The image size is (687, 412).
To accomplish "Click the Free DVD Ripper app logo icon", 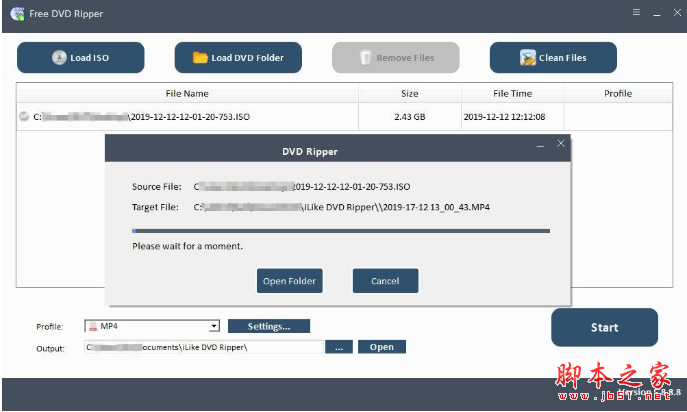I will (x=18, y=14).
